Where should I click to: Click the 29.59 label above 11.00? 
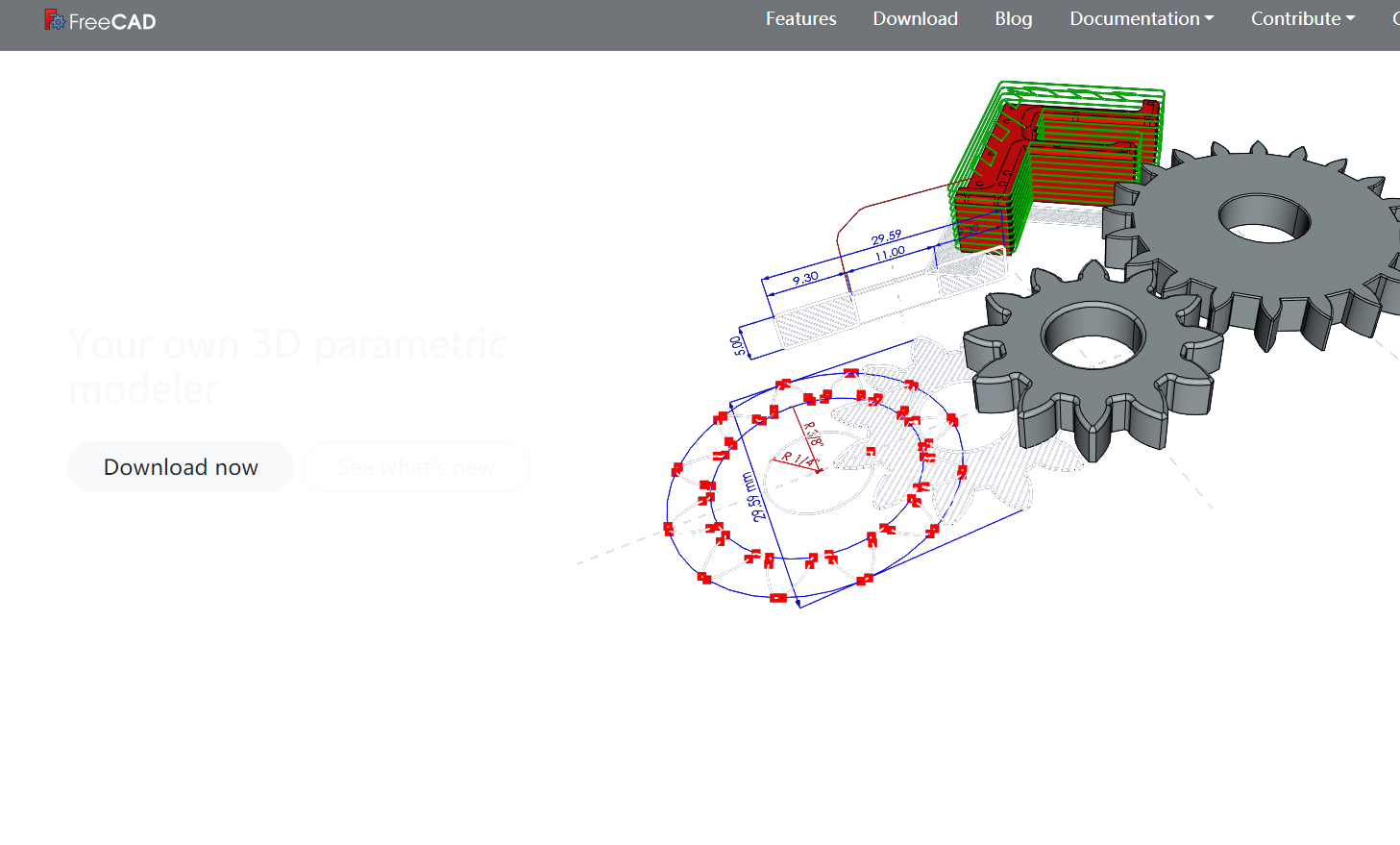point(886,237)
